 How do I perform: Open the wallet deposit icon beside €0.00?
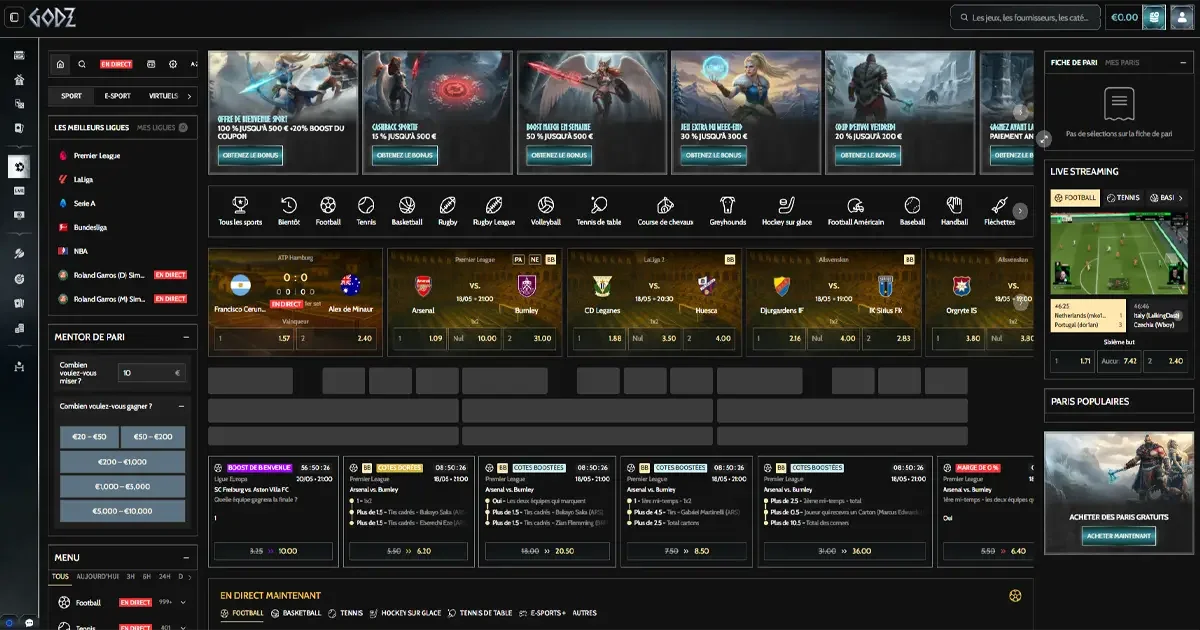[1154, 17]
